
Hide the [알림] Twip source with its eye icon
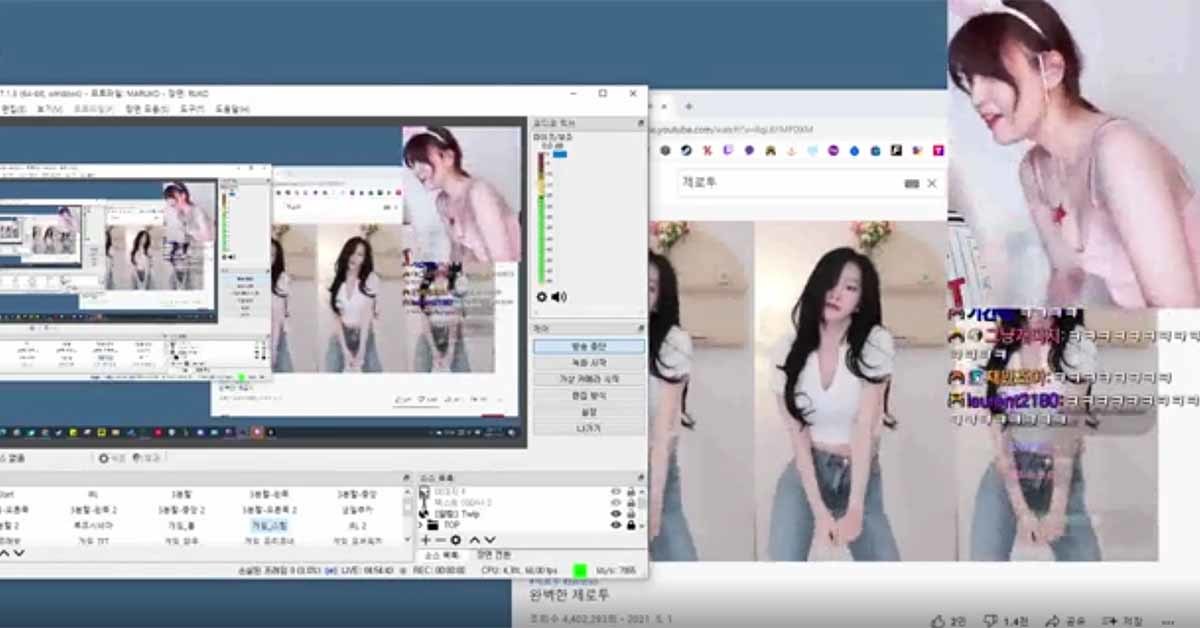coord(617,514)
